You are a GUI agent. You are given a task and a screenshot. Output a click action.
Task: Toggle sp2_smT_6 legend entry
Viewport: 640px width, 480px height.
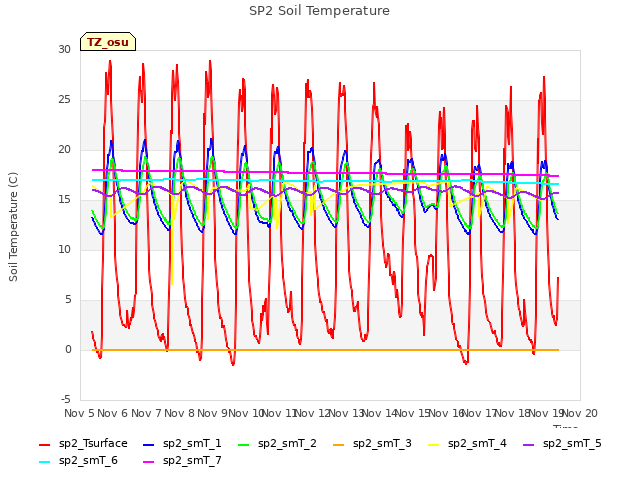point(78,461)
